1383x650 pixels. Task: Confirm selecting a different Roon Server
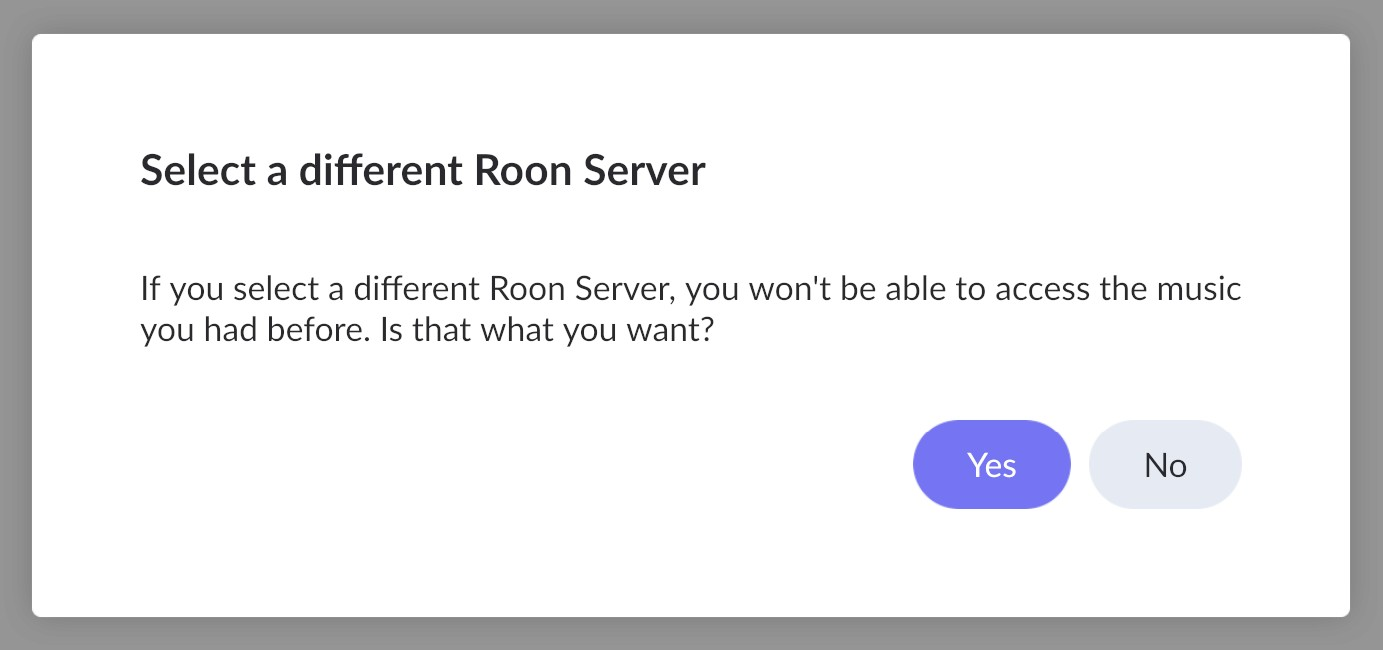991,465
